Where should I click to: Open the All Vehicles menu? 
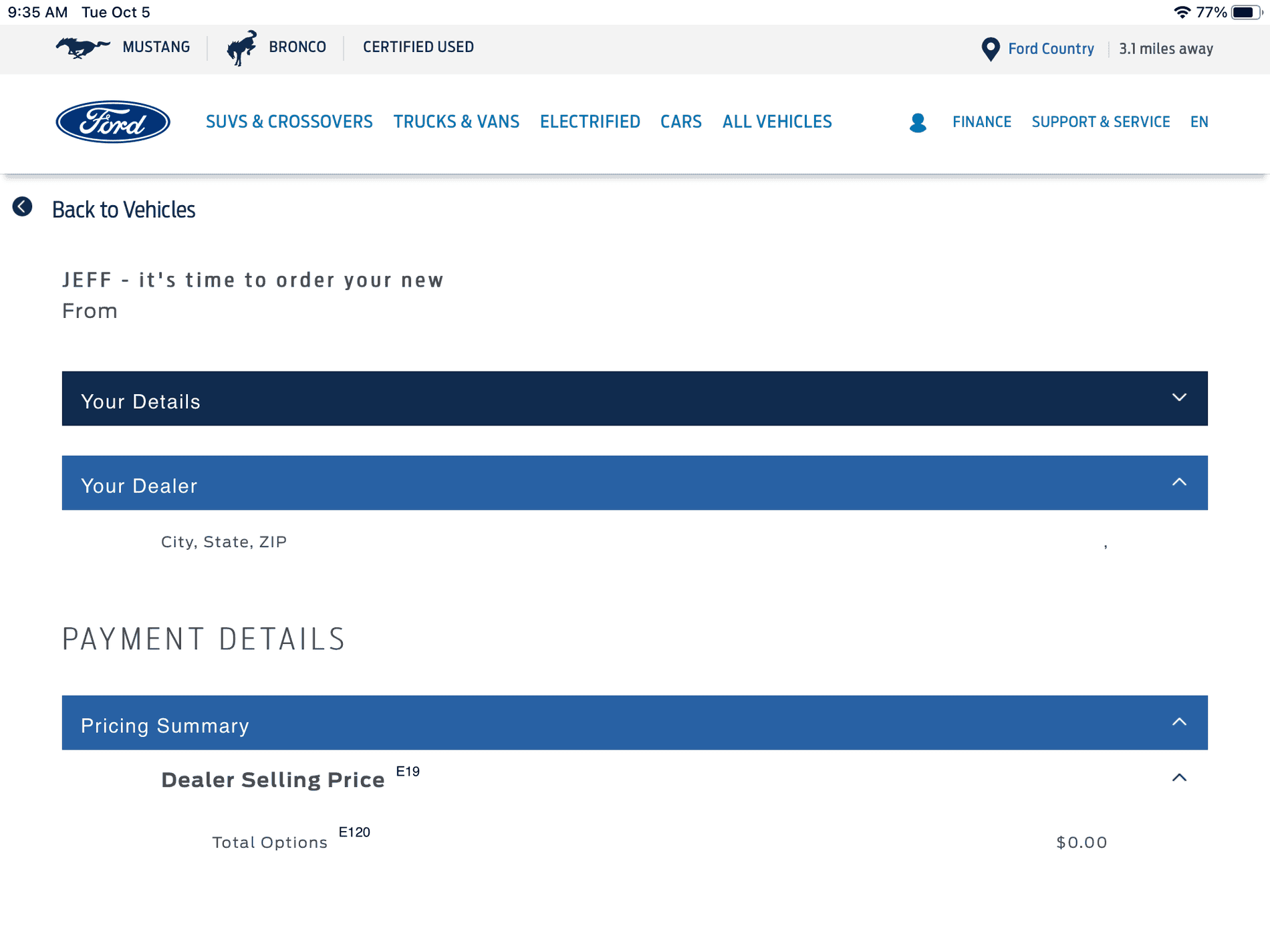(x=777, y=122)
